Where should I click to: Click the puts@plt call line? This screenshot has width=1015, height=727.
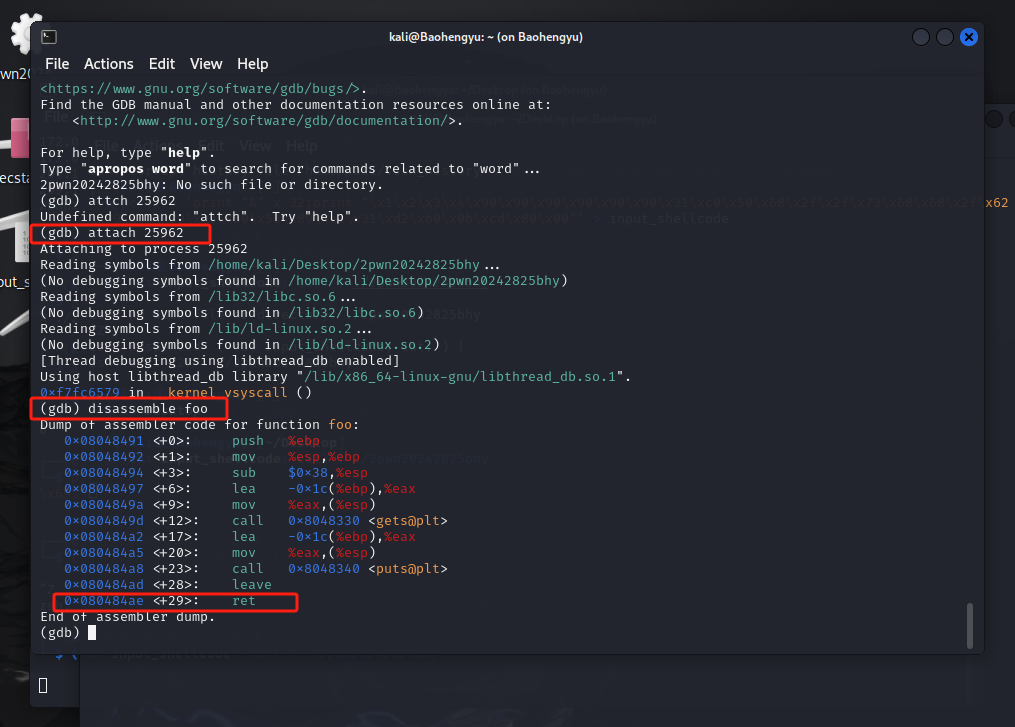(x=256, y=568)
